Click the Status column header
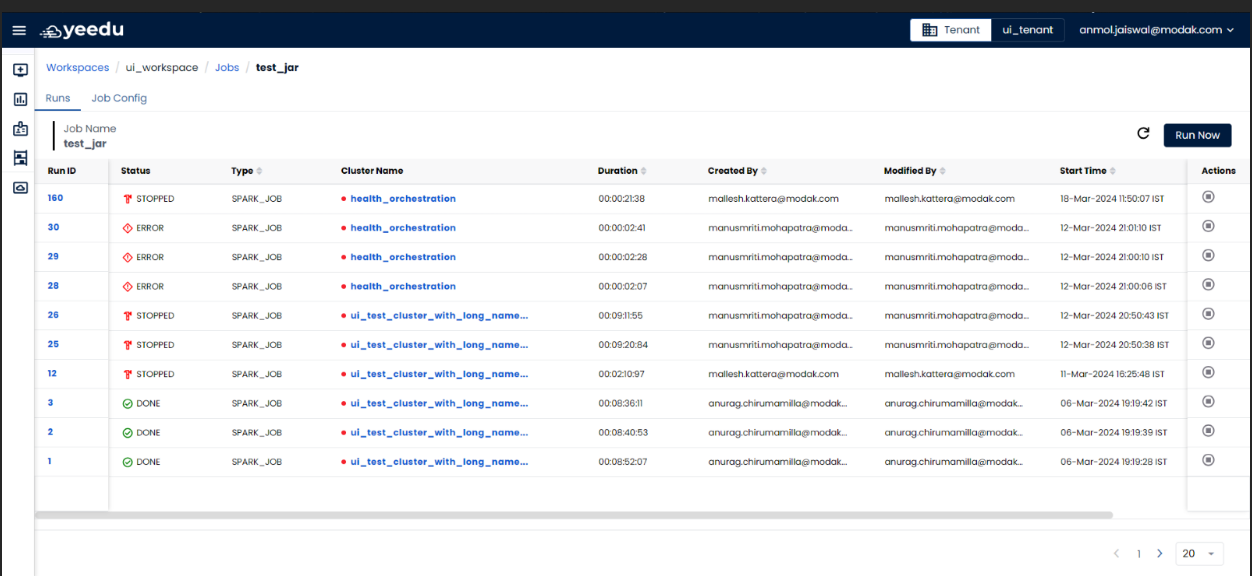The width and height of the screenshot is (1252, 576). pos(136,171)
